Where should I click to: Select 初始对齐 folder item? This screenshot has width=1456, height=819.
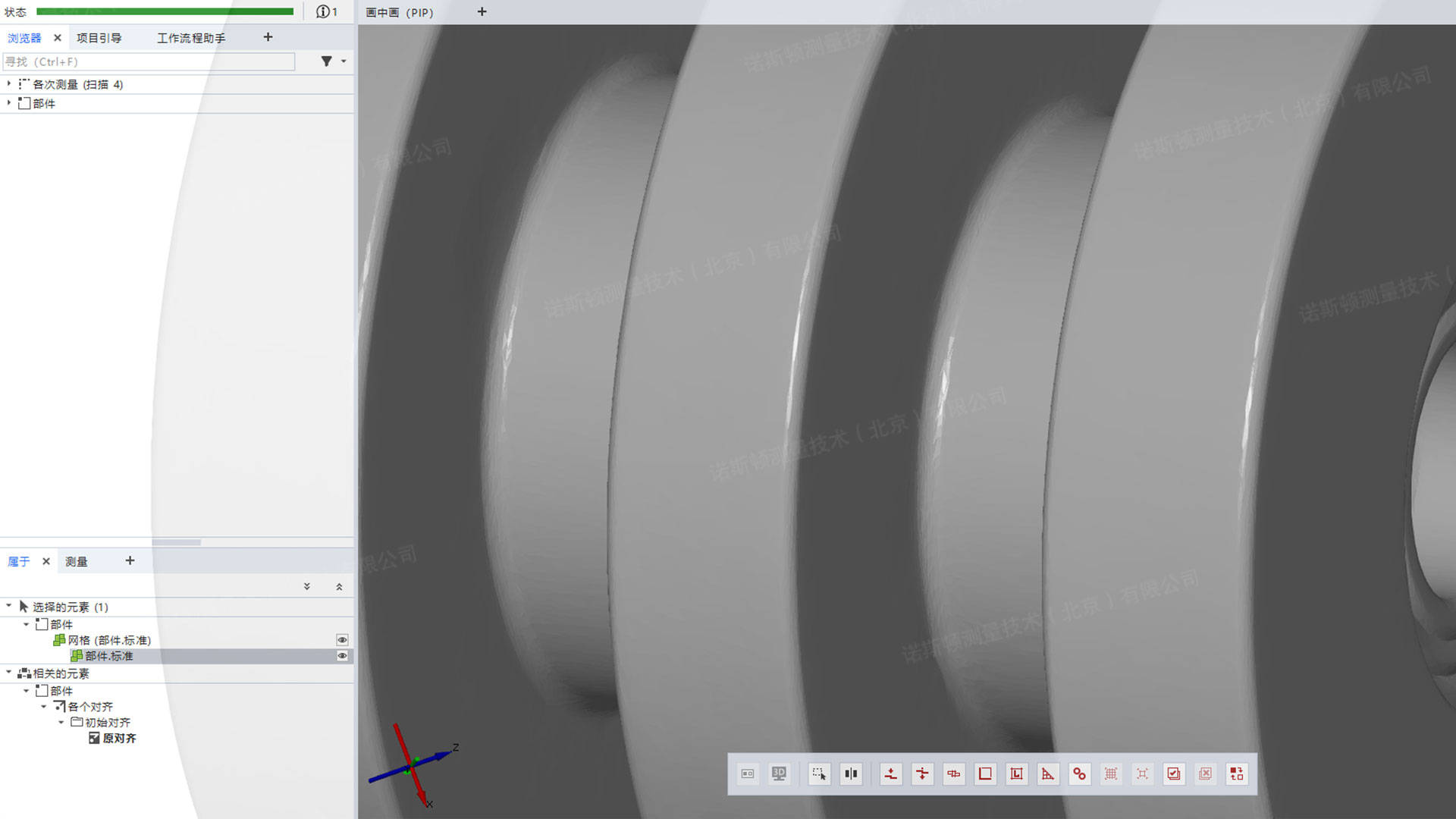108,722
